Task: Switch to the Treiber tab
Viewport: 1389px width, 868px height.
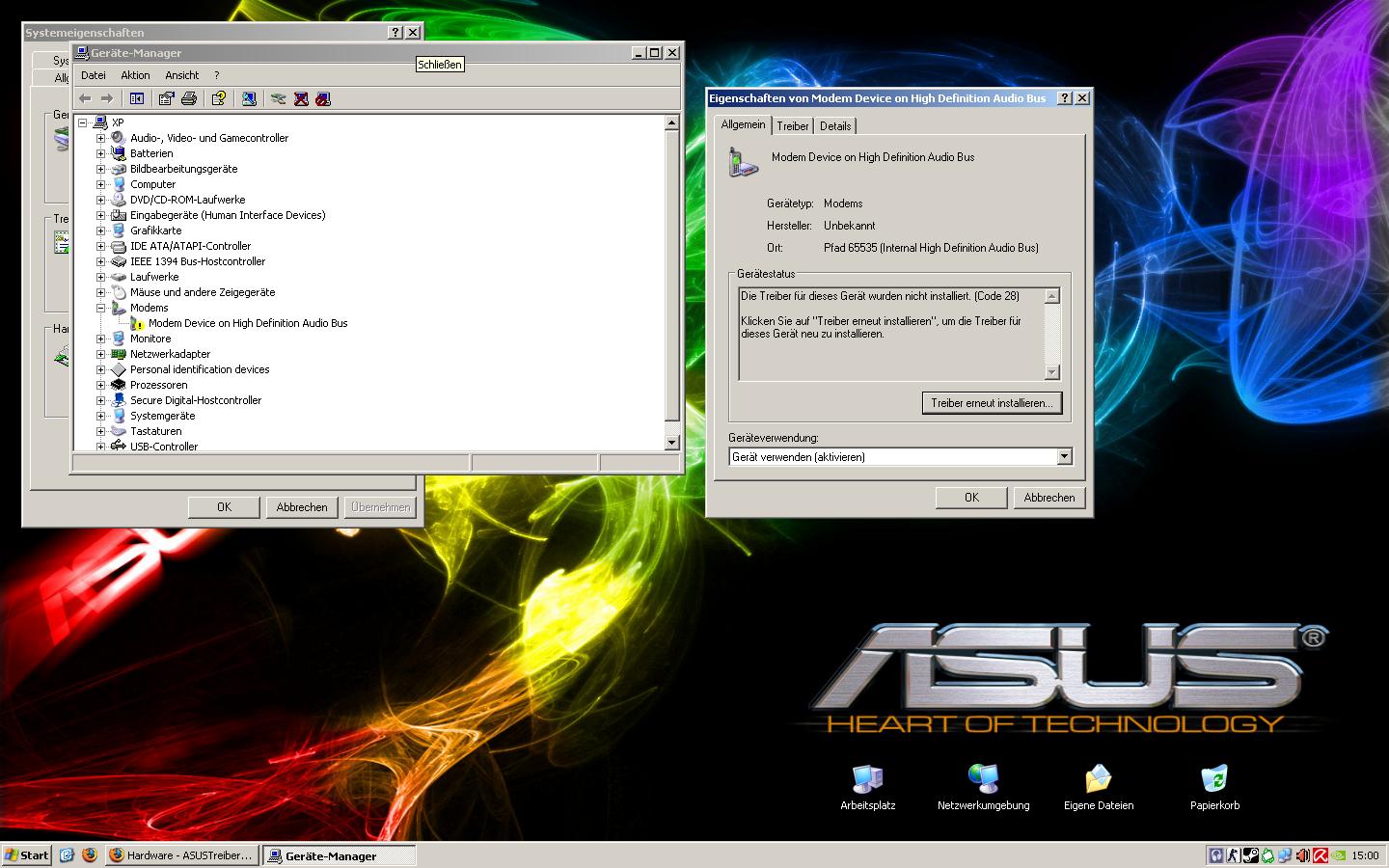Action: tap(793, 126)
